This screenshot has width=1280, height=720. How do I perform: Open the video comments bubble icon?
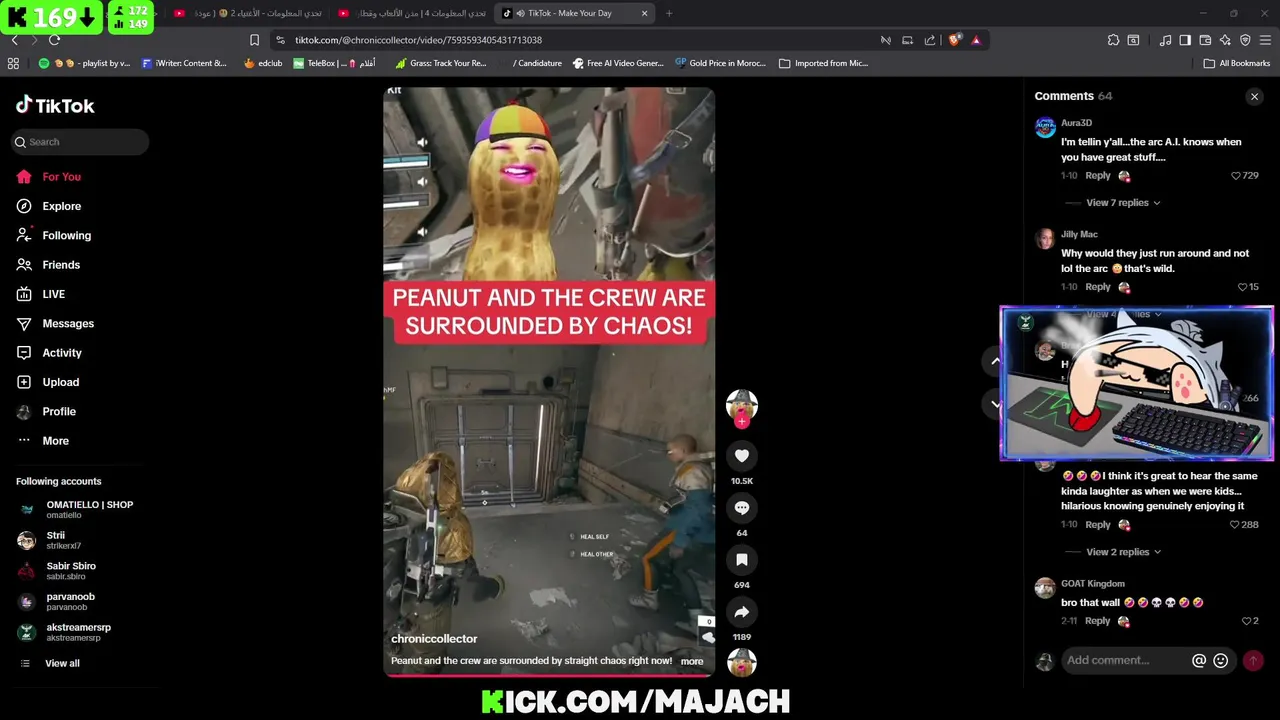click(742, 508)
